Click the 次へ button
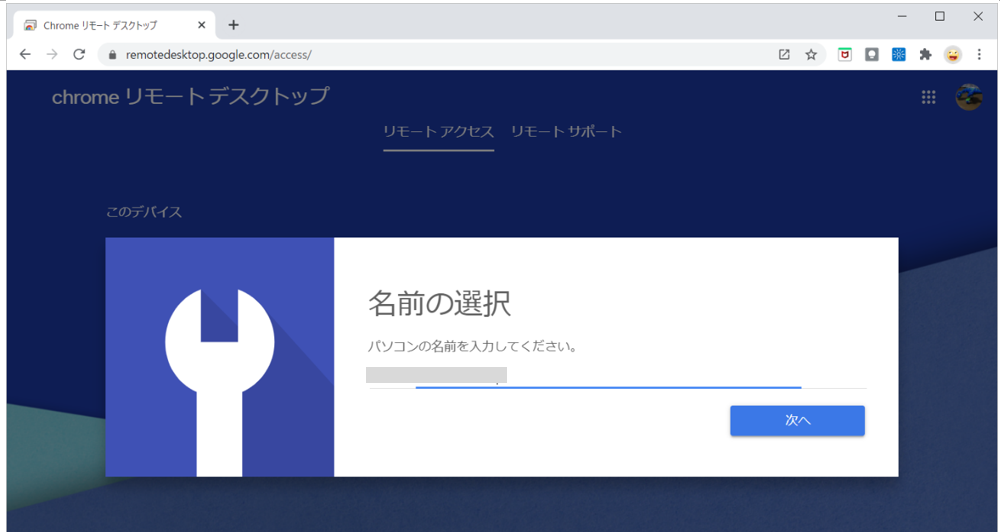The width and height of the screenshot is (1000, 532). pyautogui.click(x=797, y=420)
